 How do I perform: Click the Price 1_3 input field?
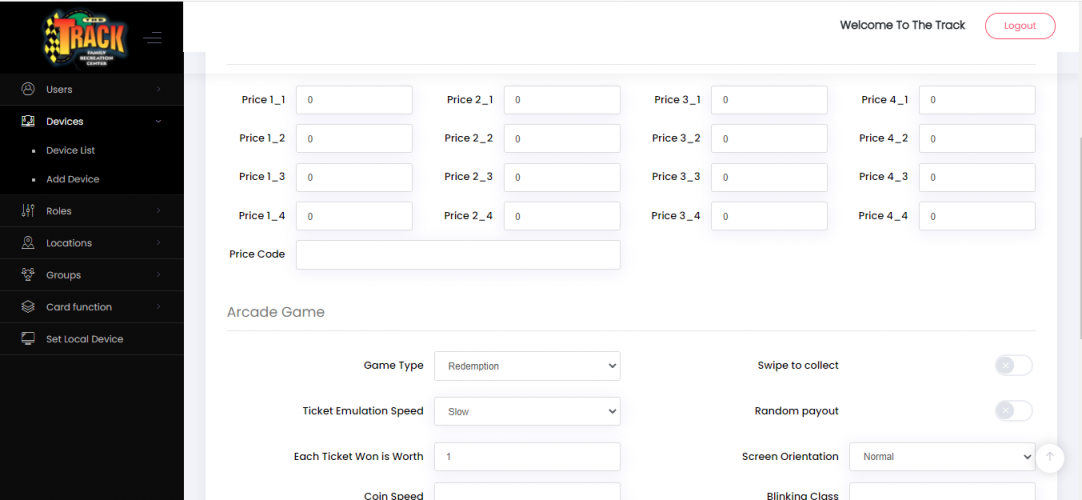354,177
